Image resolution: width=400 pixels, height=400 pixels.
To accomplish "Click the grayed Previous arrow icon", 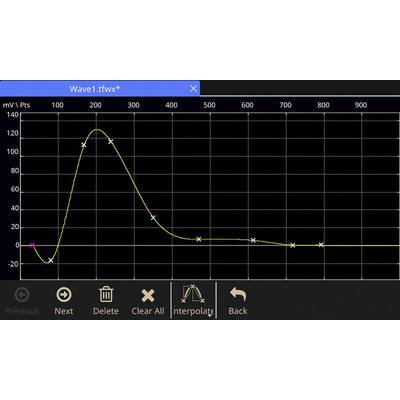I will [x=22, y=295].
